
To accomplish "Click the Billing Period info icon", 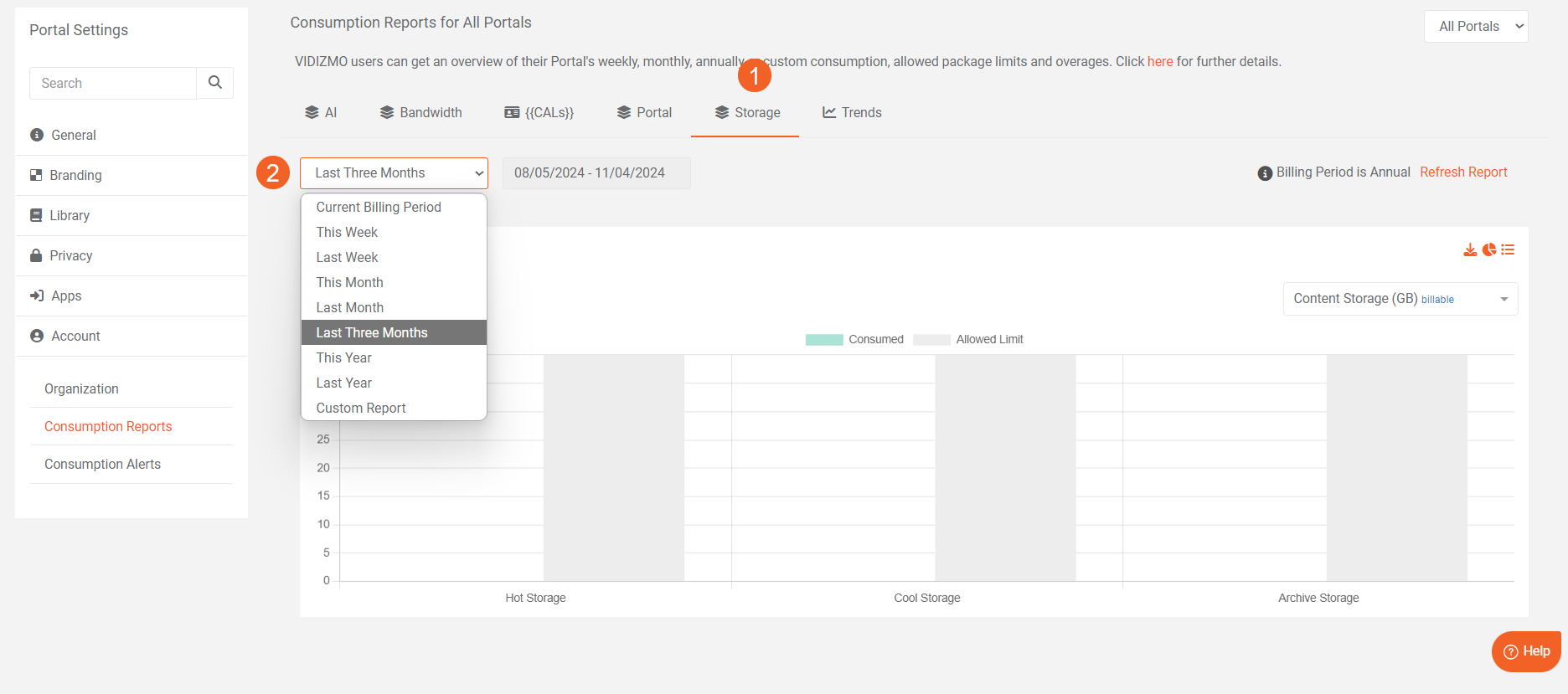I will (1265, 173).
